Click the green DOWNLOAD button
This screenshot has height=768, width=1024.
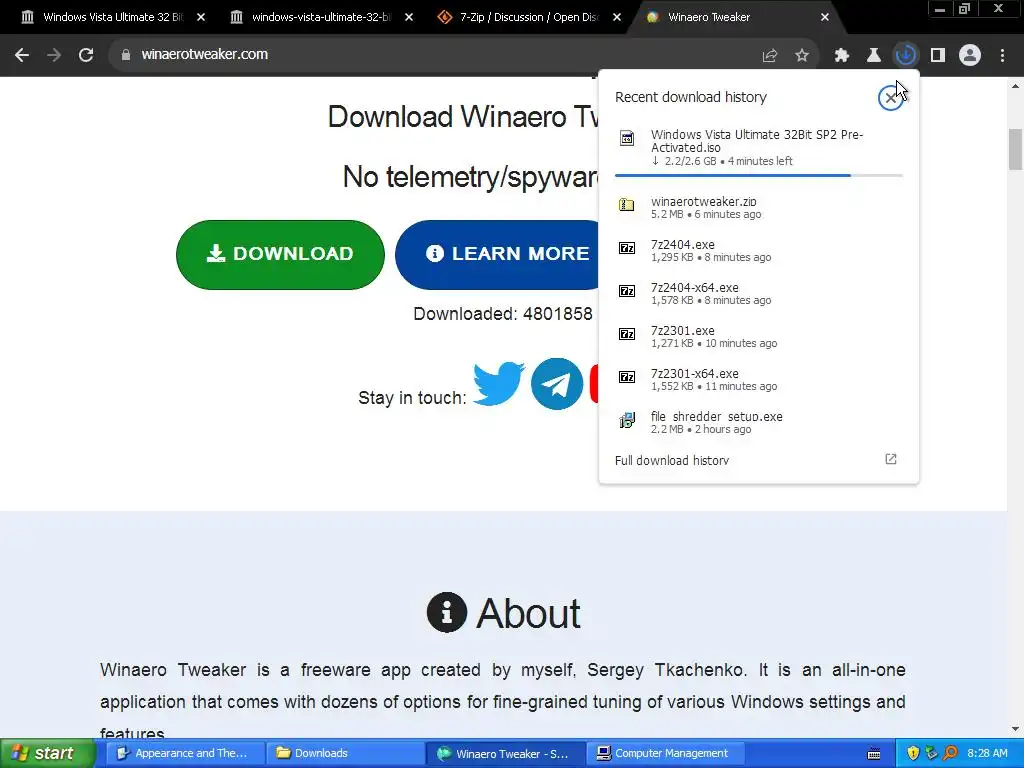click(x=280, y=255)
